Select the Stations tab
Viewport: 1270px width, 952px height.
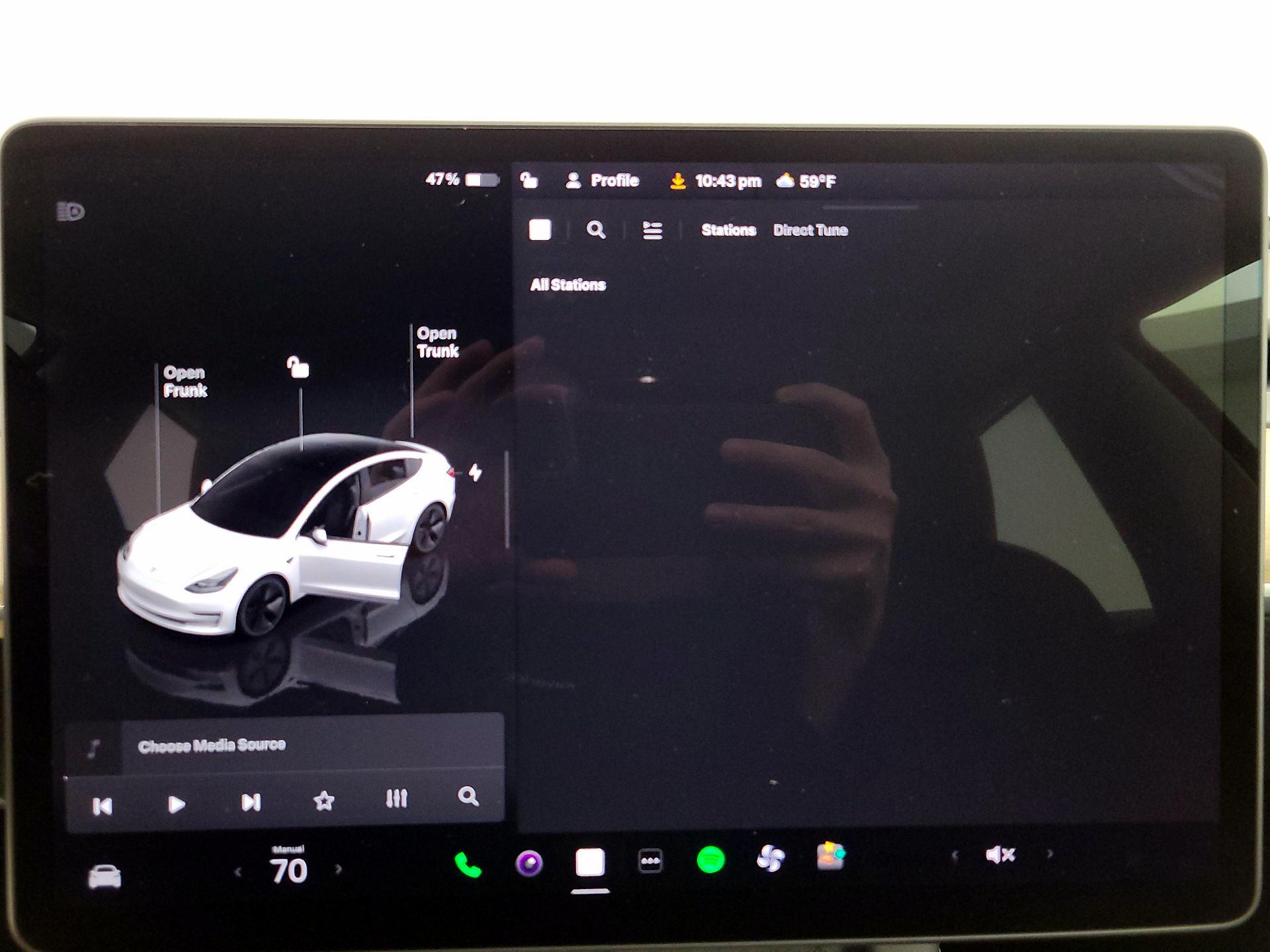pos(728,230)
